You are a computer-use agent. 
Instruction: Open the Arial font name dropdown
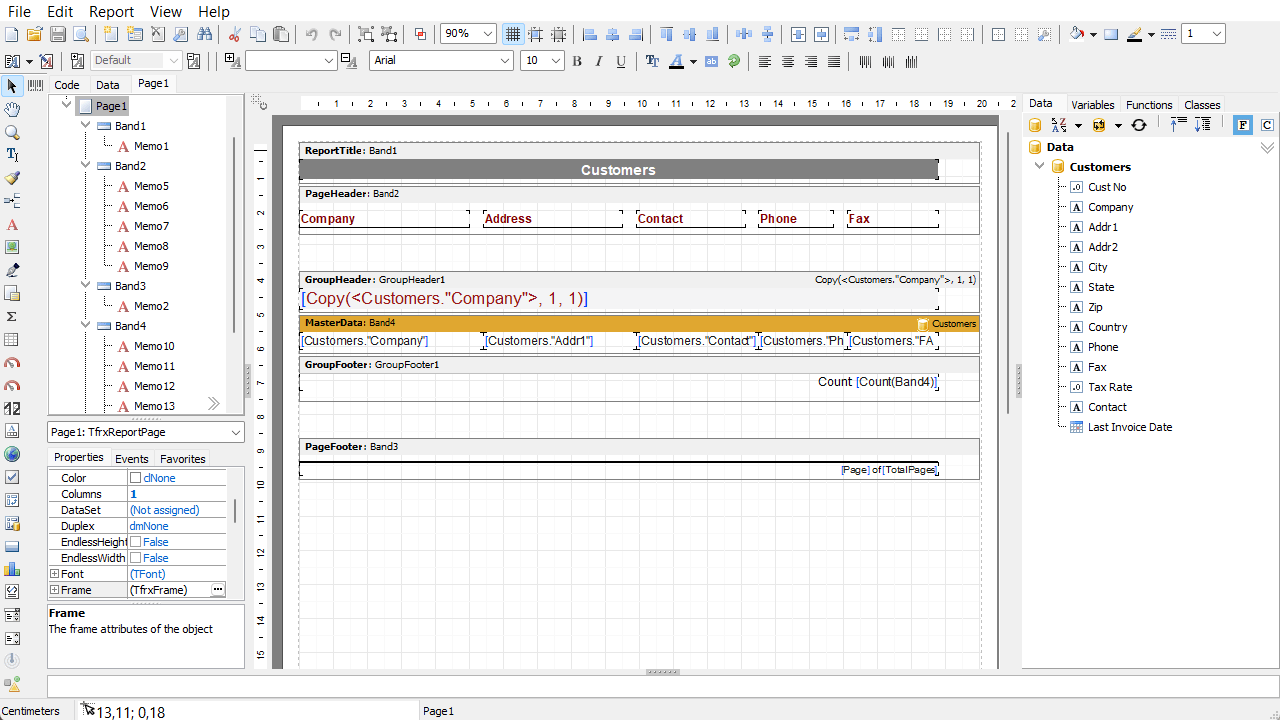pos(505,61)
